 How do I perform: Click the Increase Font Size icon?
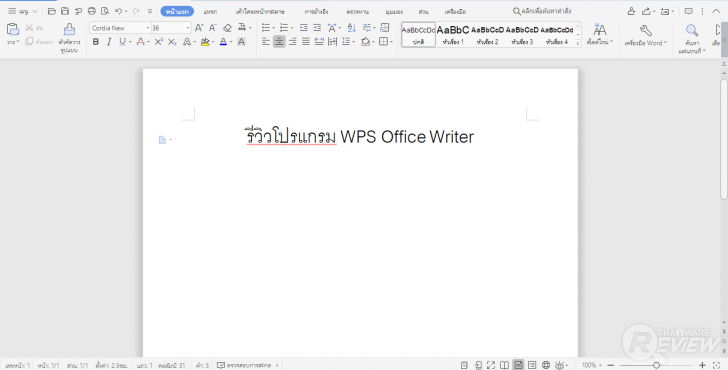[x=199, y=28]
